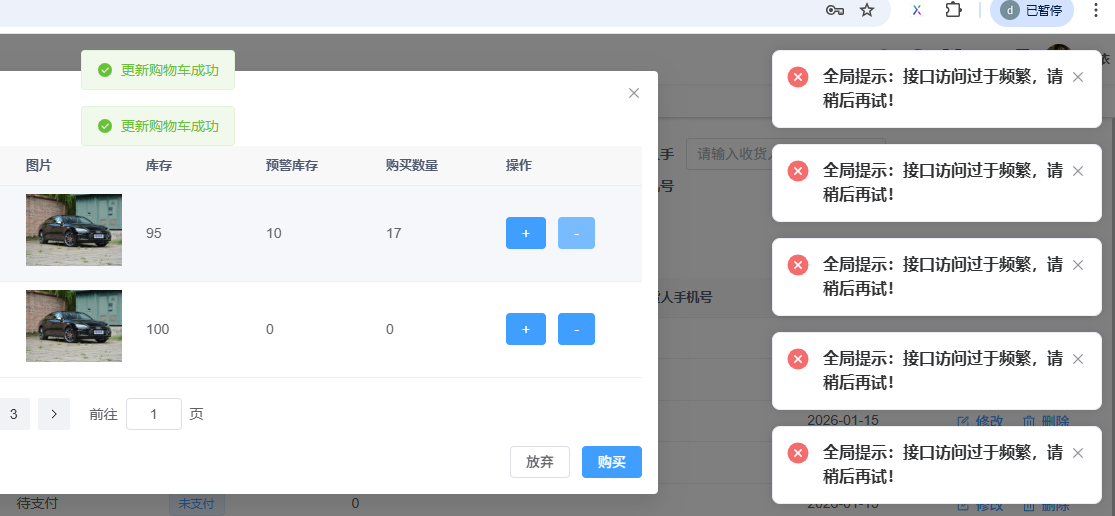This screenshot has width=1115, height=516.
Task: Dismiss the topmost error notification
Action: tap(1077, 77)
